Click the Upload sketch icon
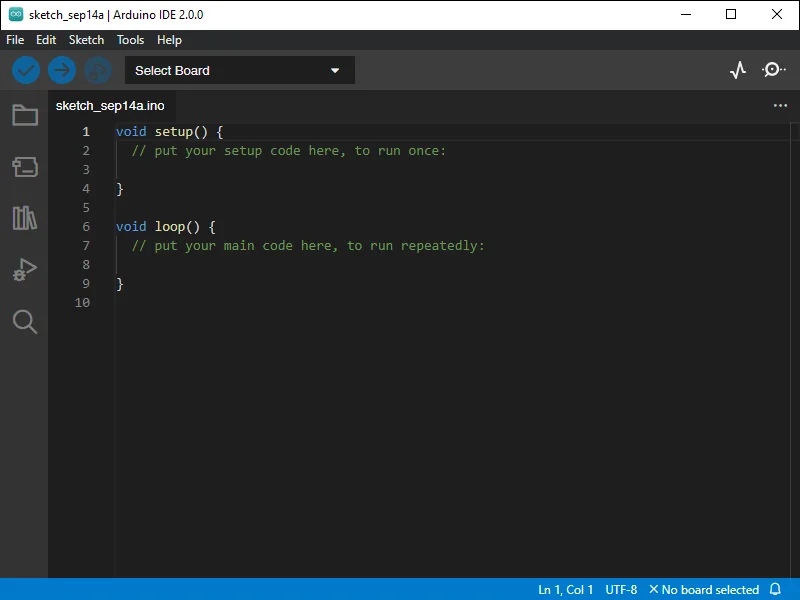Viewport: 800px width, 600px height. pyautogui.click(x=61, y=70)
